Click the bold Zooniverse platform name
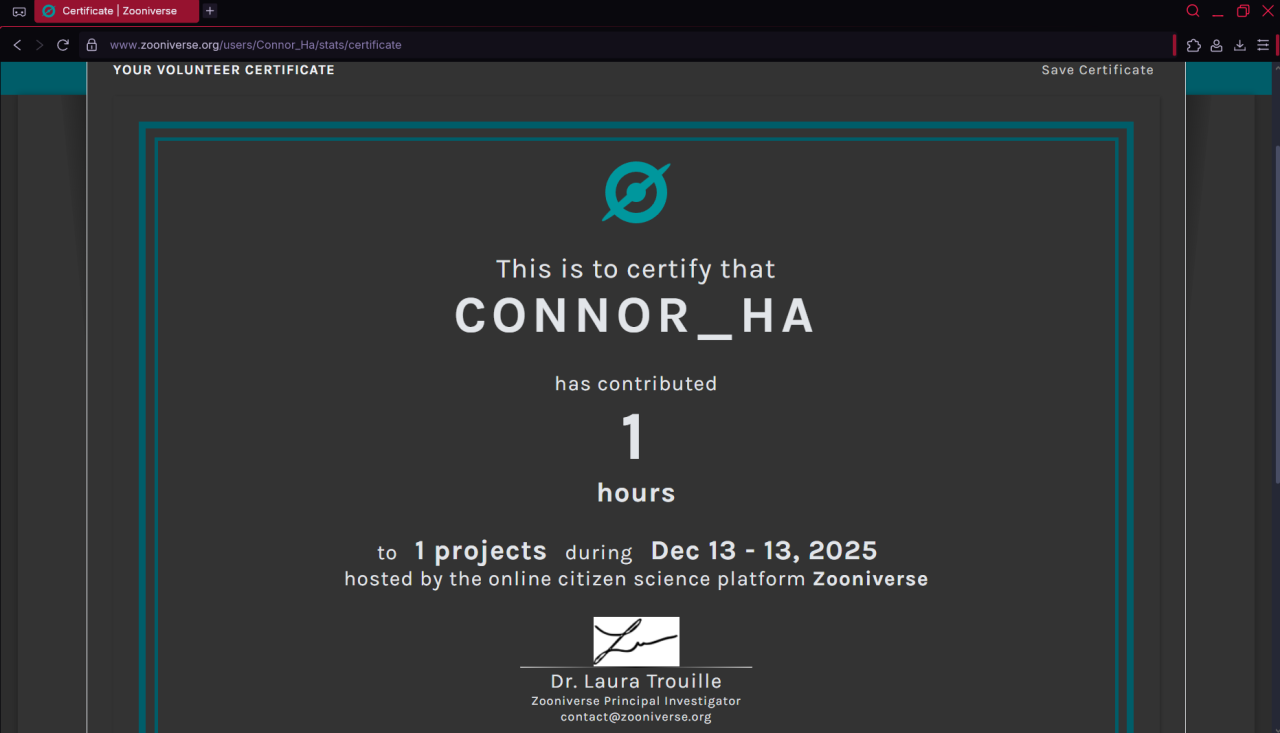This screenshot has width=1280, height=733. 870,579
